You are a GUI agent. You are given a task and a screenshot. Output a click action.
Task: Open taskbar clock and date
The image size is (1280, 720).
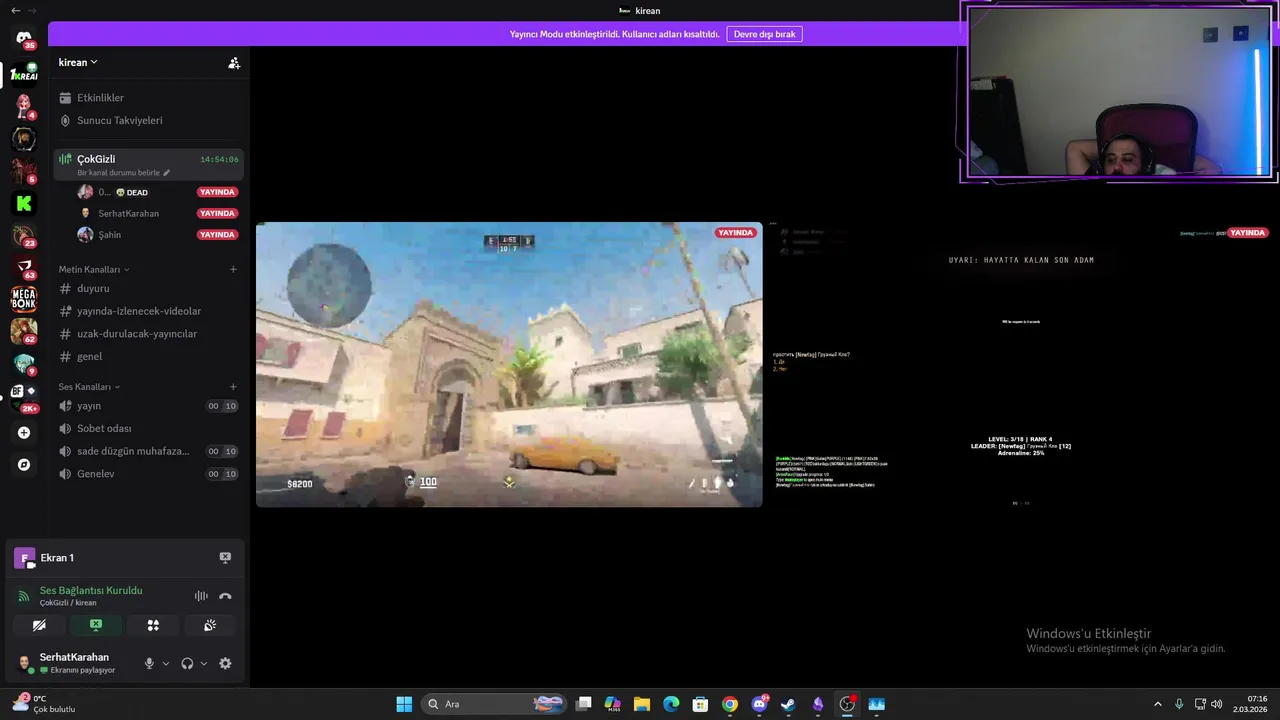(x=1250, y=704)
